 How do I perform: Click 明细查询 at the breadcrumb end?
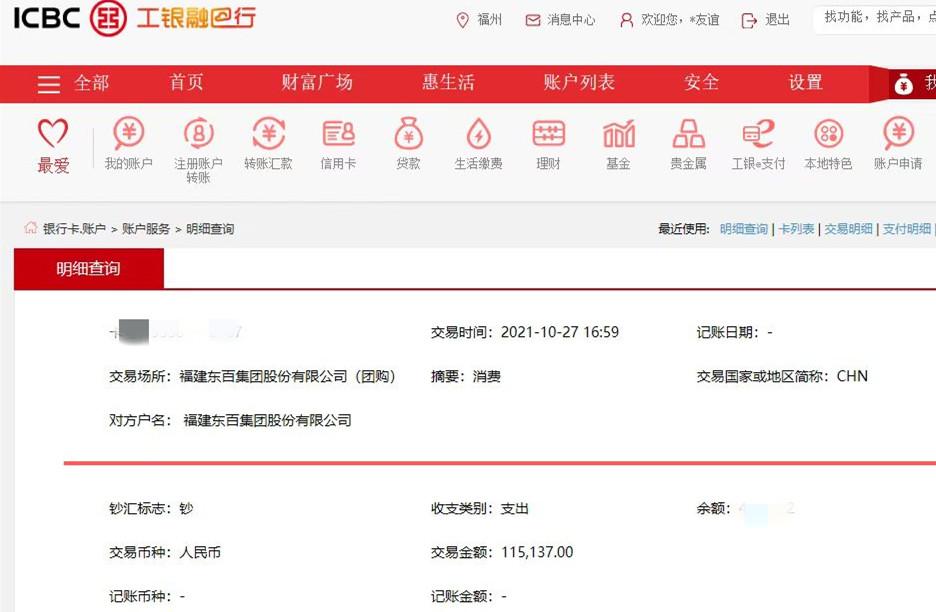[x=210, y=229]
